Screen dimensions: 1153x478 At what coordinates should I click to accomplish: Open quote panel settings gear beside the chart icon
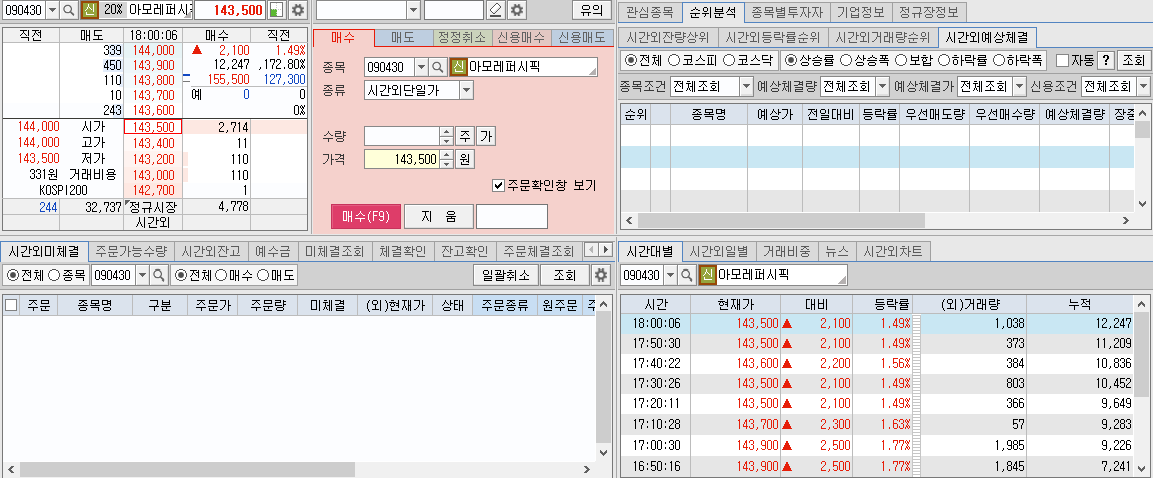(298, 10)
